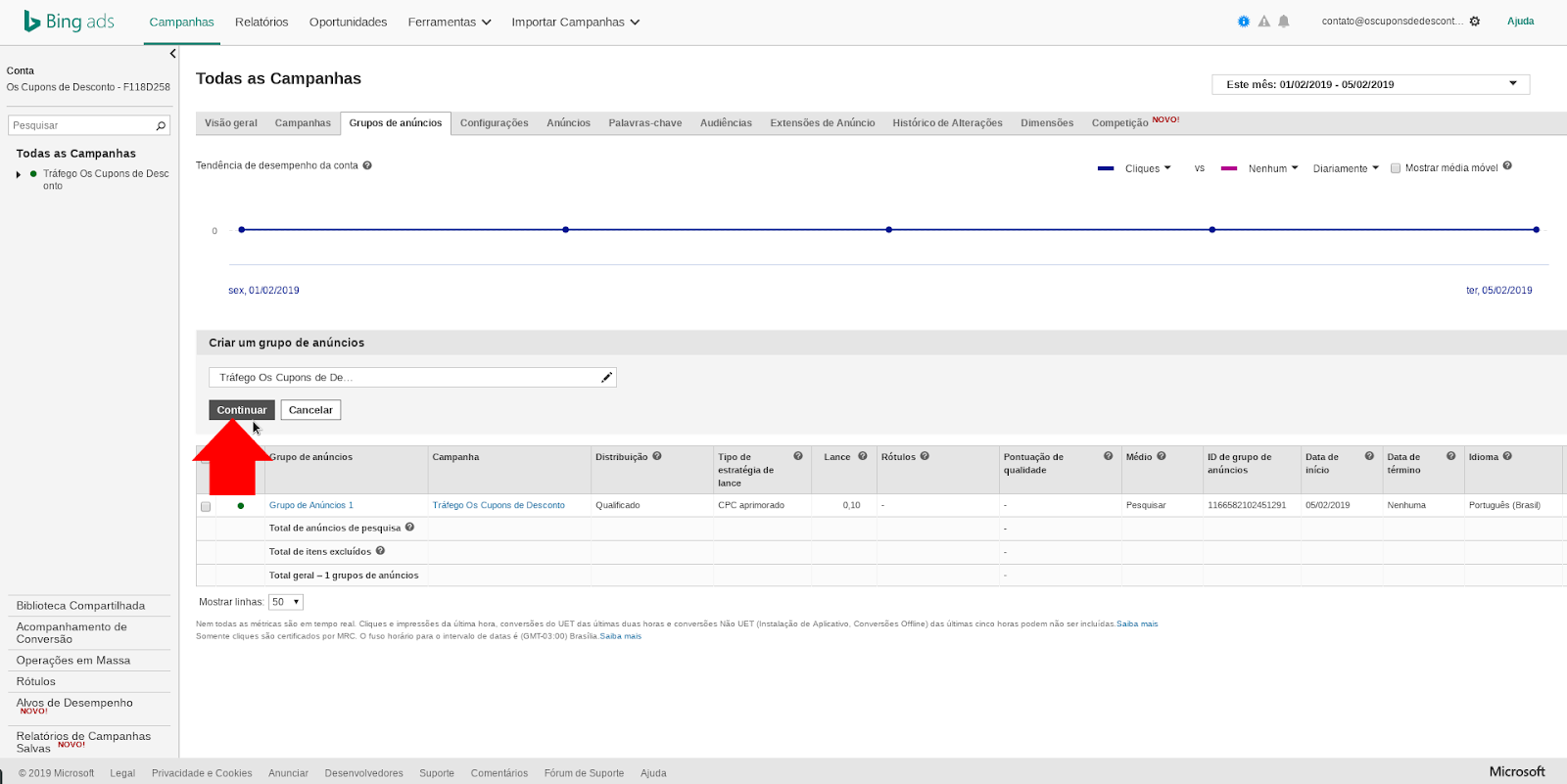Open Fórum de Suporte footer link
The height and width of the screenshot is (784, 1567).
point(584,773)
